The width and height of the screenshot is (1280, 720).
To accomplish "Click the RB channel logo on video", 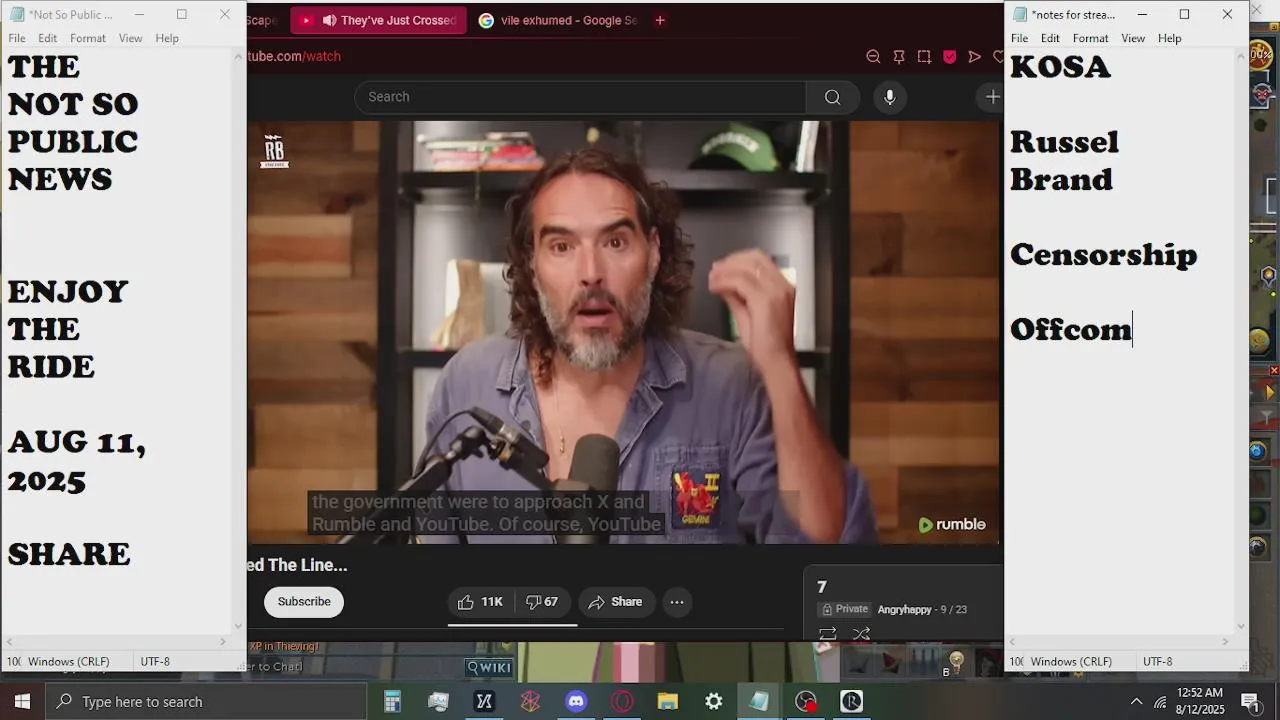I will coord(274,151).
